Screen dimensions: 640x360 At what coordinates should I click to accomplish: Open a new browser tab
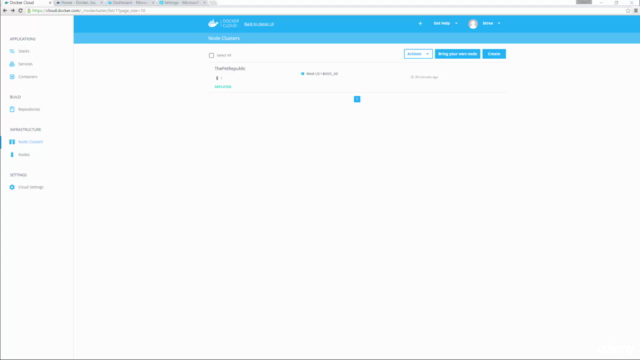point(213,2)
